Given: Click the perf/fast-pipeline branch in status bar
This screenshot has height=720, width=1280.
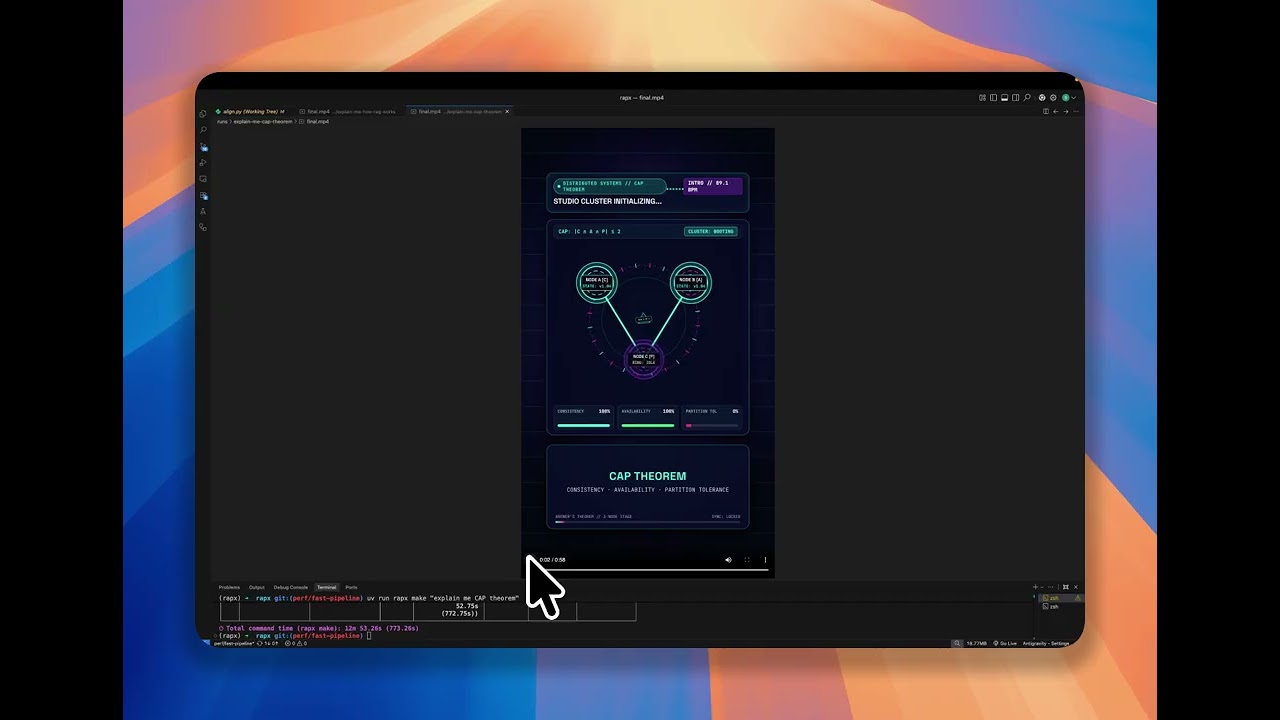Looking at the screenshot, I should click(235, 643).
